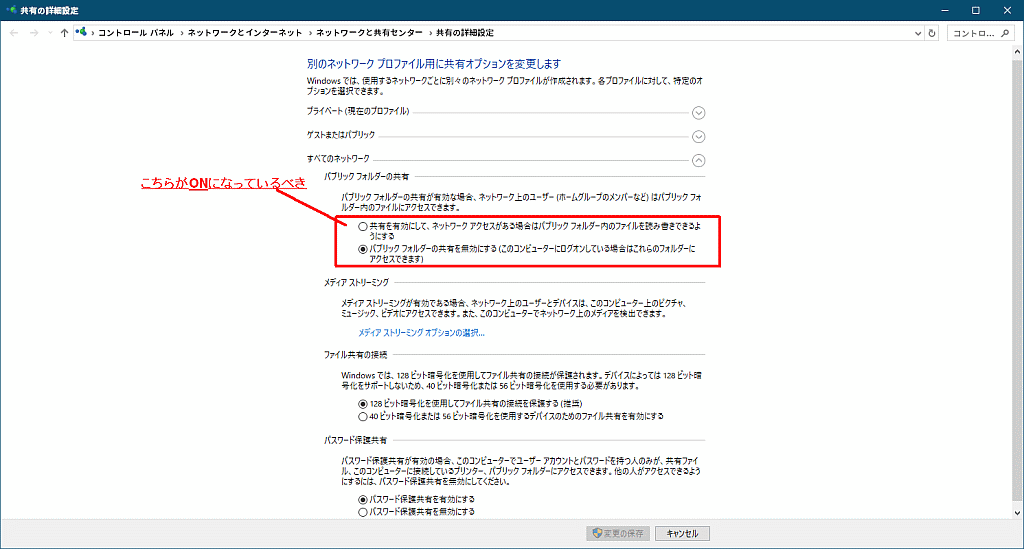Screen dimensions: 1024x549
Task: Click パスワード保護共有 section label
Action: point(355,441)
